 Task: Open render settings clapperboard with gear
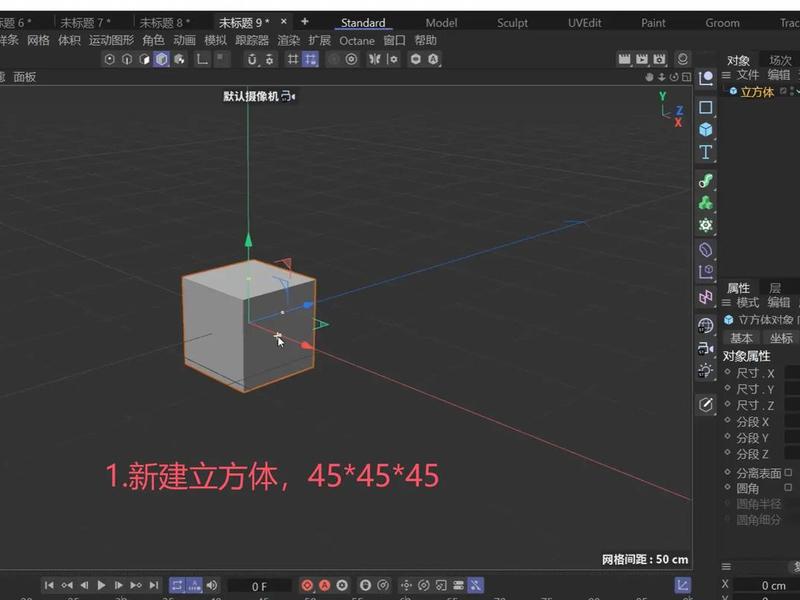(x=659, y=59)
